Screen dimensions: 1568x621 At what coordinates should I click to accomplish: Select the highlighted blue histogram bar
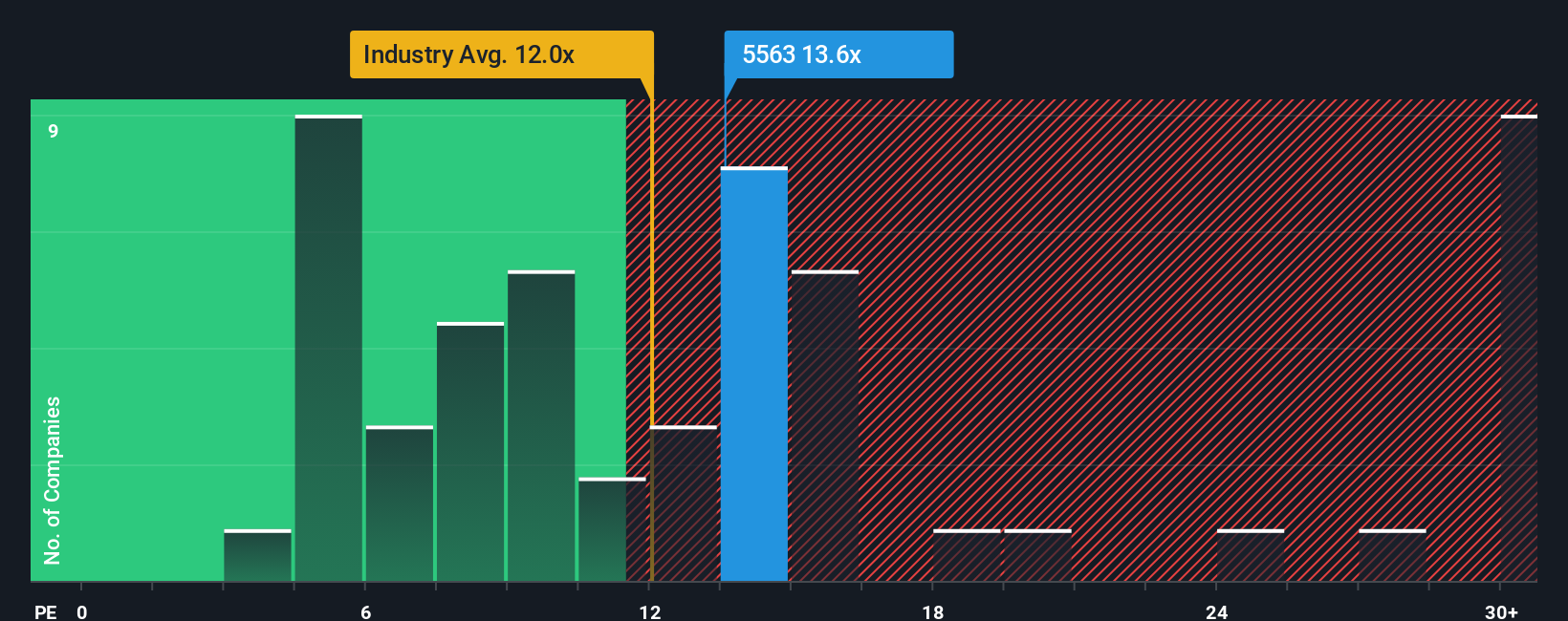click(754, 374)
